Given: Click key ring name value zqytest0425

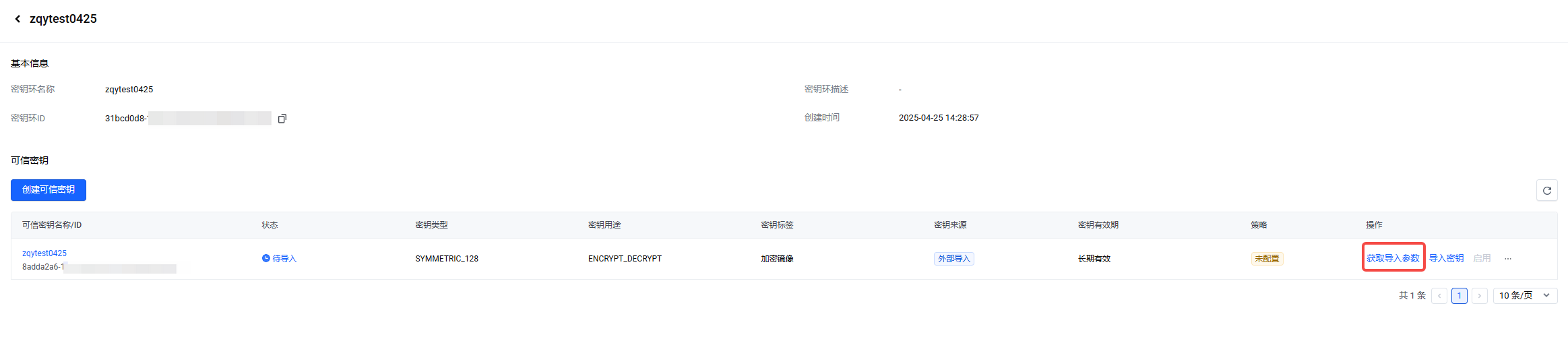Looking at the screenshot, I should pos(129,90).
